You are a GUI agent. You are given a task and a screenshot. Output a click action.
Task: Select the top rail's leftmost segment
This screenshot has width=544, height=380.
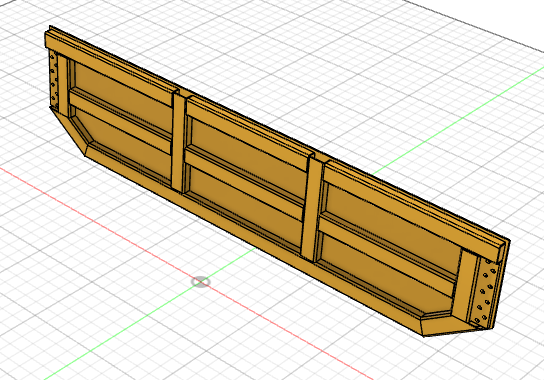tap(111, 65)
